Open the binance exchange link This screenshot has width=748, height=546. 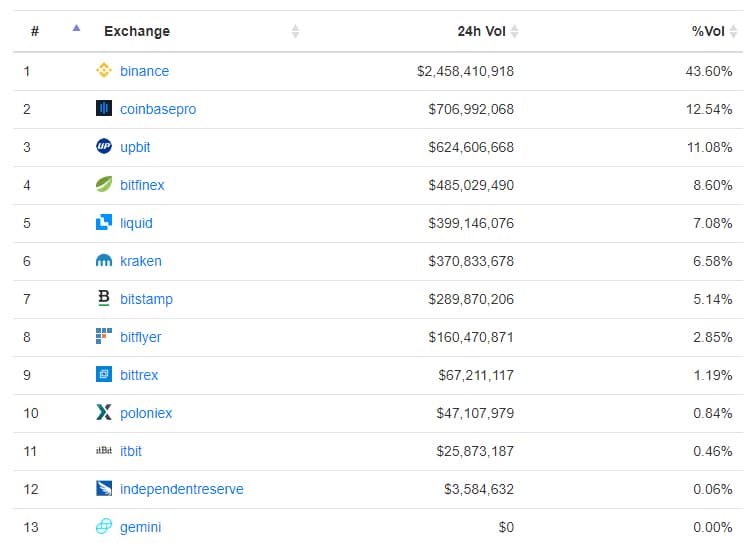[x=144, y=71]
